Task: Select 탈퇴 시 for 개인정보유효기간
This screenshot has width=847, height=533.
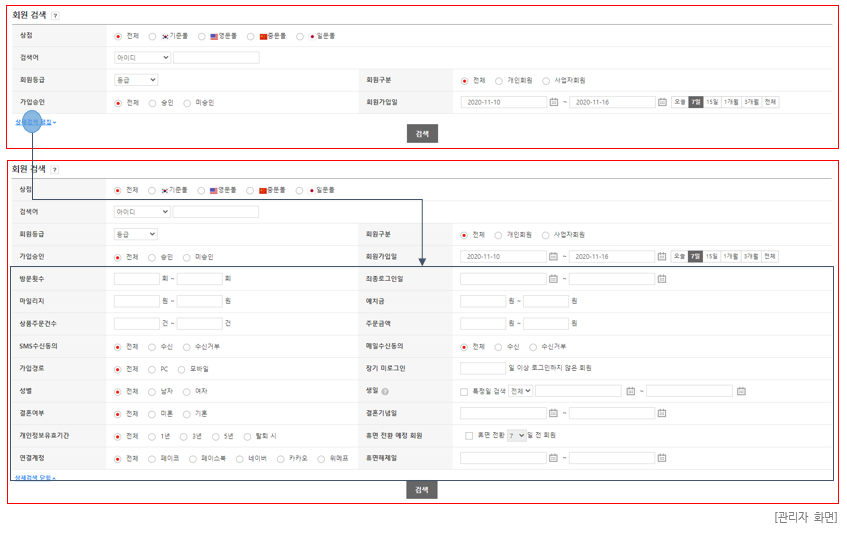Action: tap(247, 437)
